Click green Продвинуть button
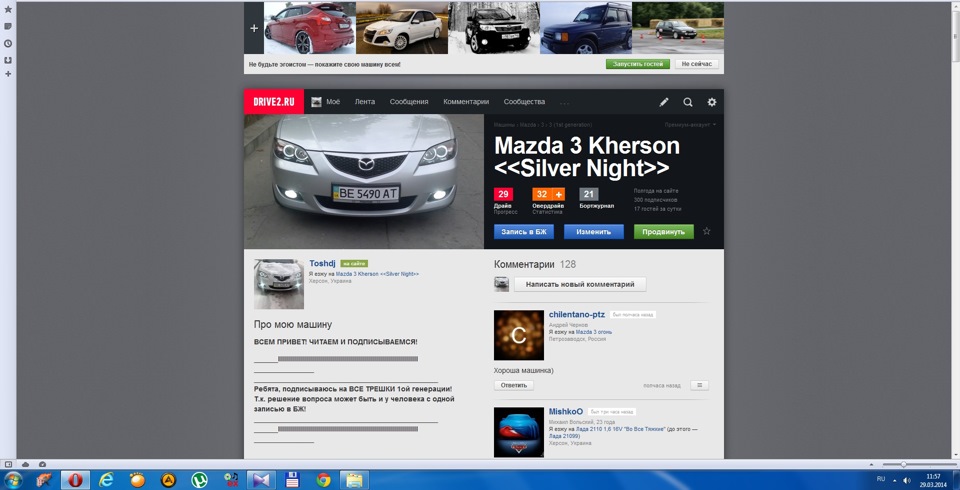The width and height of the screenshot is (960, 490). click(664, 232)
